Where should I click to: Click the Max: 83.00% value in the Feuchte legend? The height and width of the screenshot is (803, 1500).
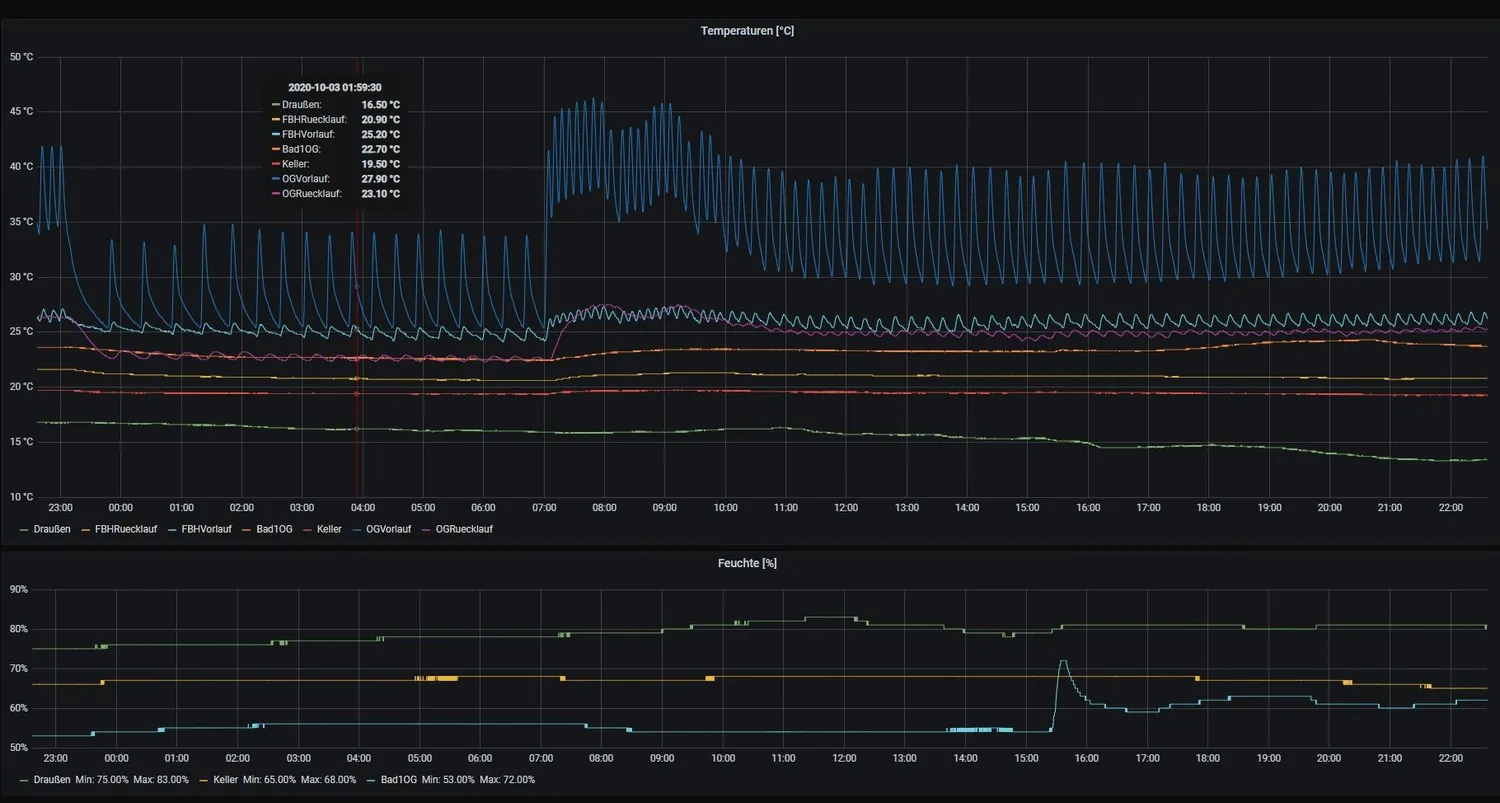coord(163,779)
